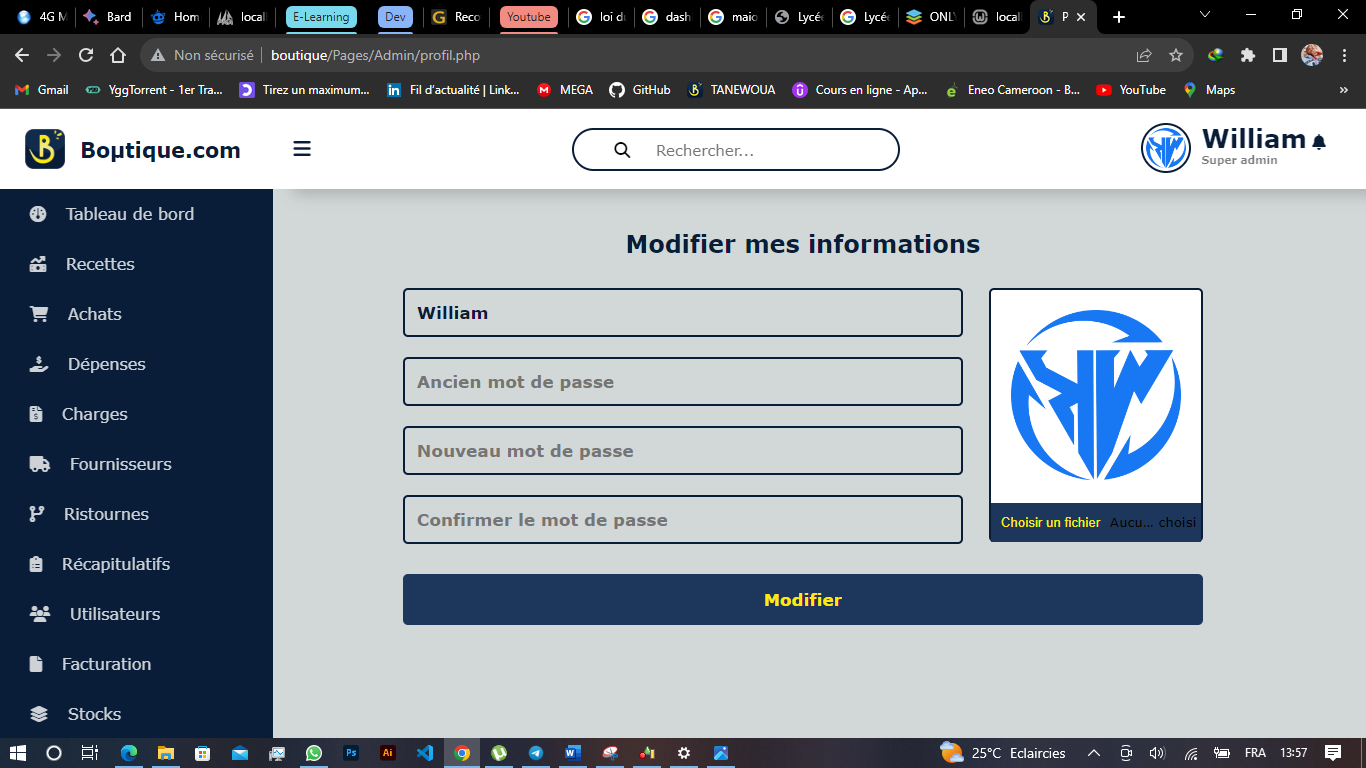Click the Fournisseurs truck icon
This screenshot has width=1366, height=768.
40,464
